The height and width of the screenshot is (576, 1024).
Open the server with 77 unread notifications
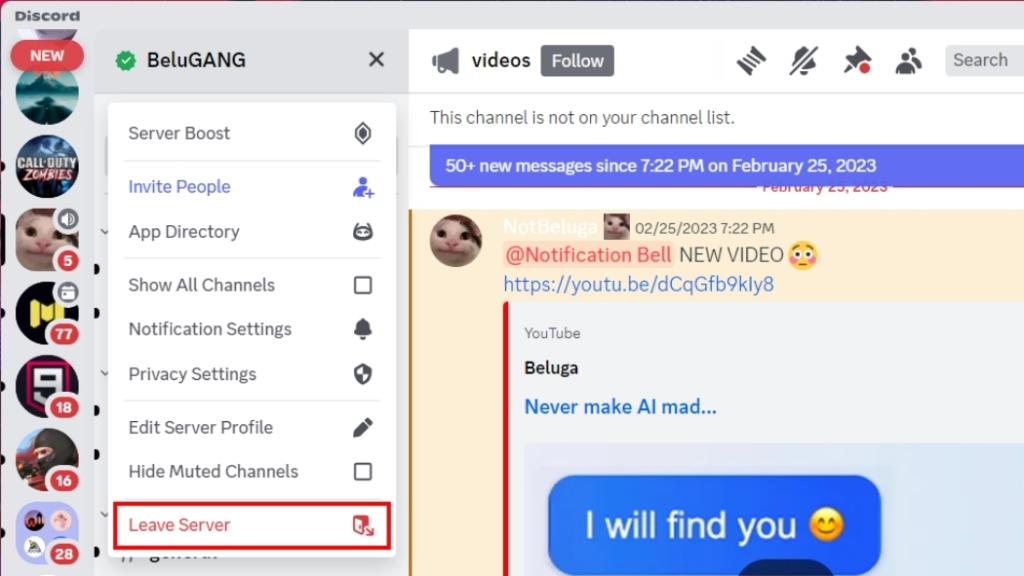point(46,313)
